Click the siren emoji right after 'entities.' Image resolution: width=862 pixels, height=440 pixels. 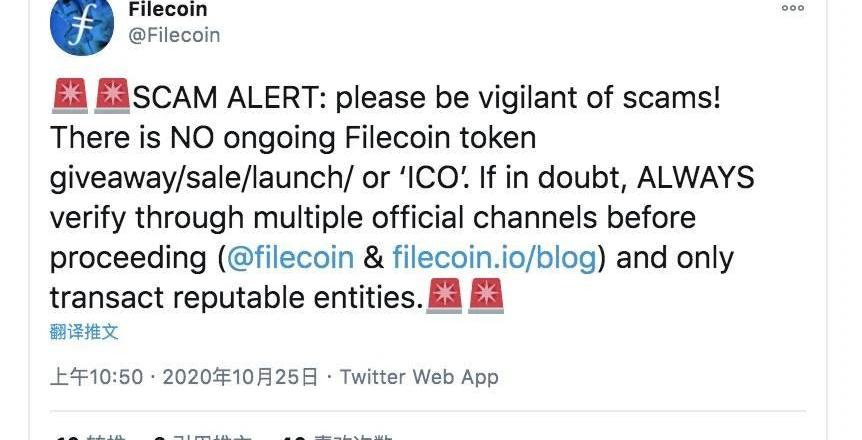tap(444, 296)
